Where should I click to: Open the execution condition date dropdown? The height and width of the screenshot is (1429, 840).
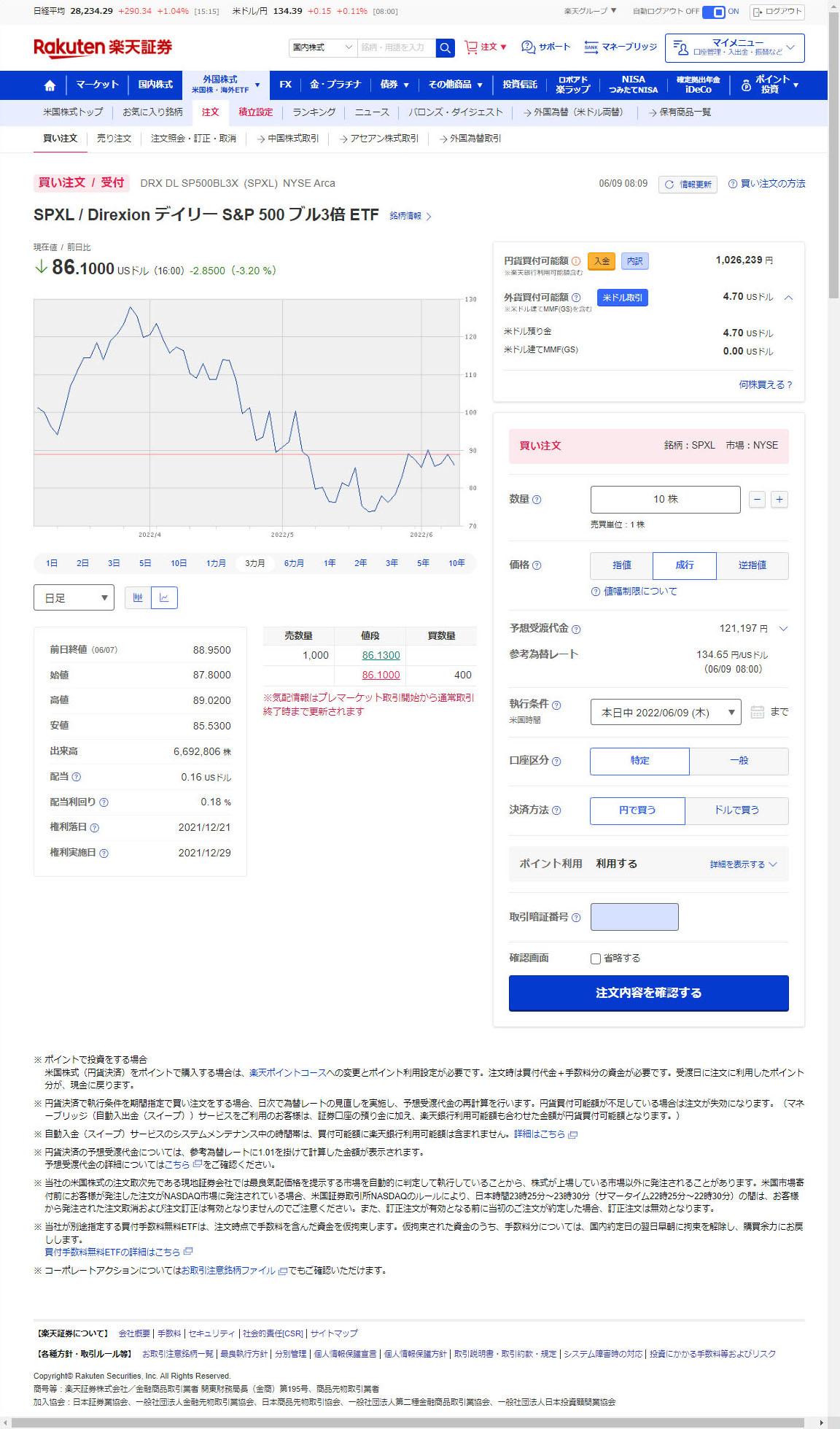tap(665, 712)
